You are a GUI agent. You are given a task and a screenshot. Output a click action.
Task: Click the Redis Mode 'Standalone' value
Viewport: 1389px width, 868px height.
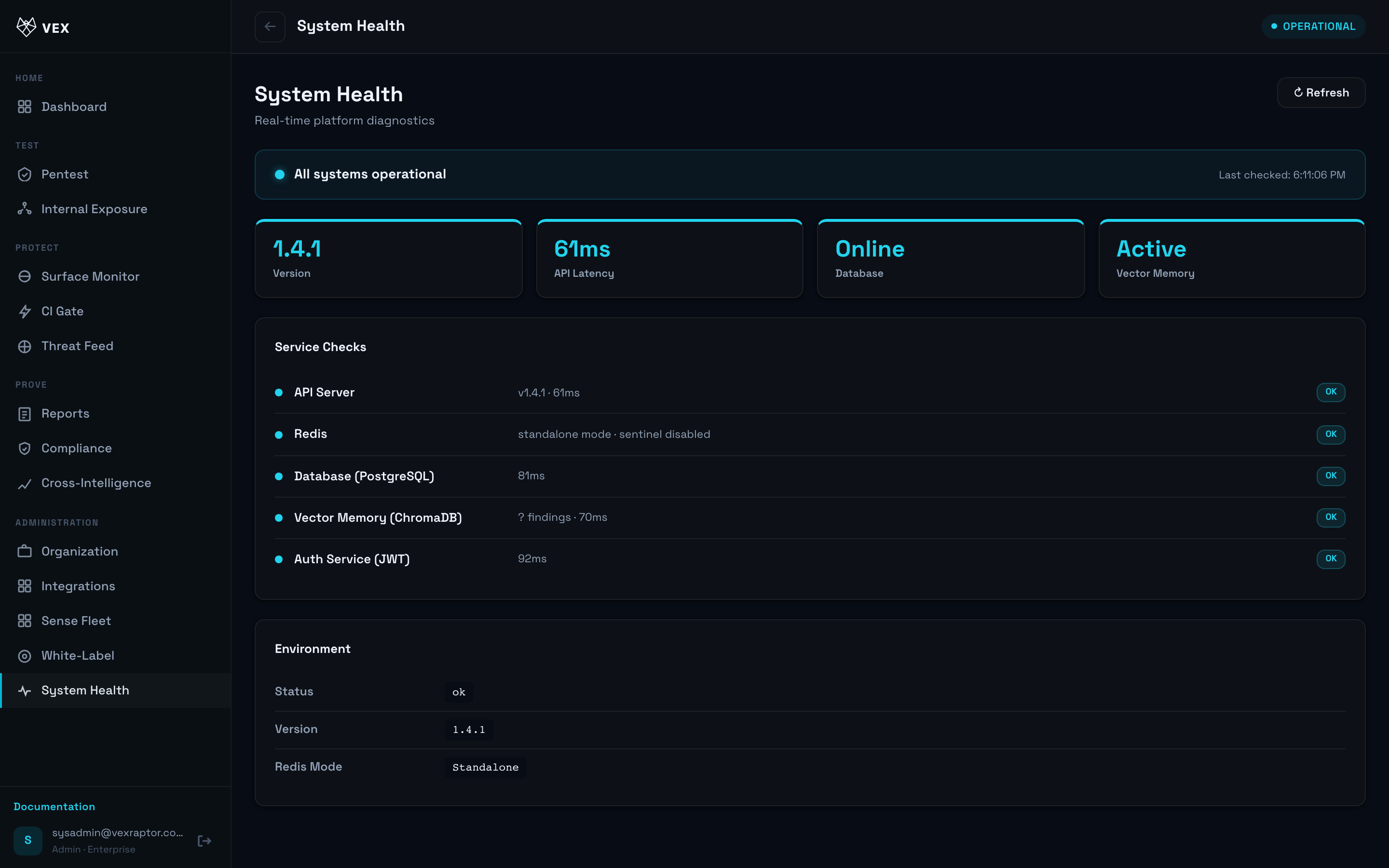pos(485,768)
